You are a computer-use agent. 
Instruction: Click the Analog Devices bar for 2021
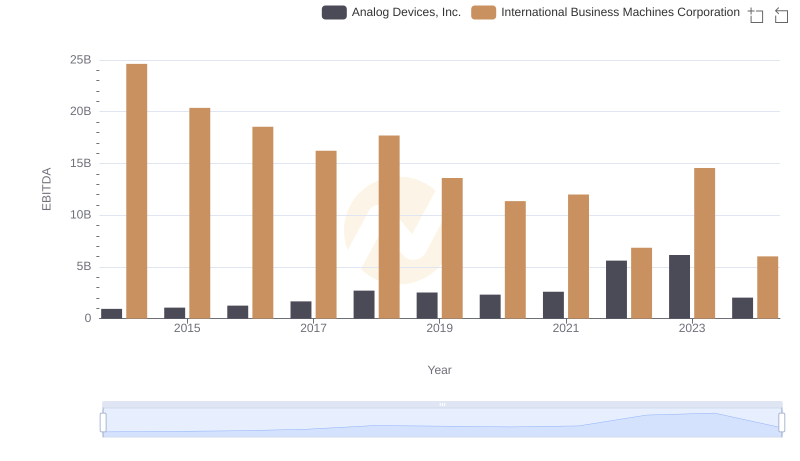[553, 305]
